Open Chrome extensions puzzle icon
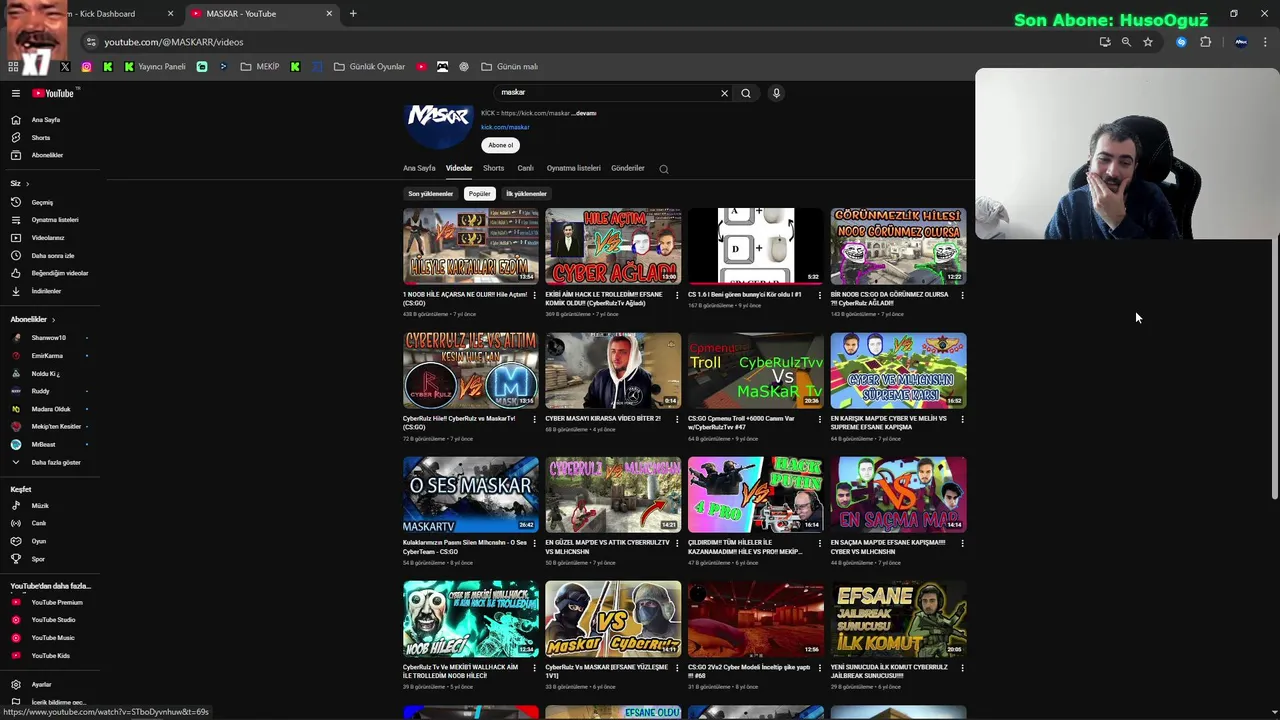 [x=1205, y=42]
